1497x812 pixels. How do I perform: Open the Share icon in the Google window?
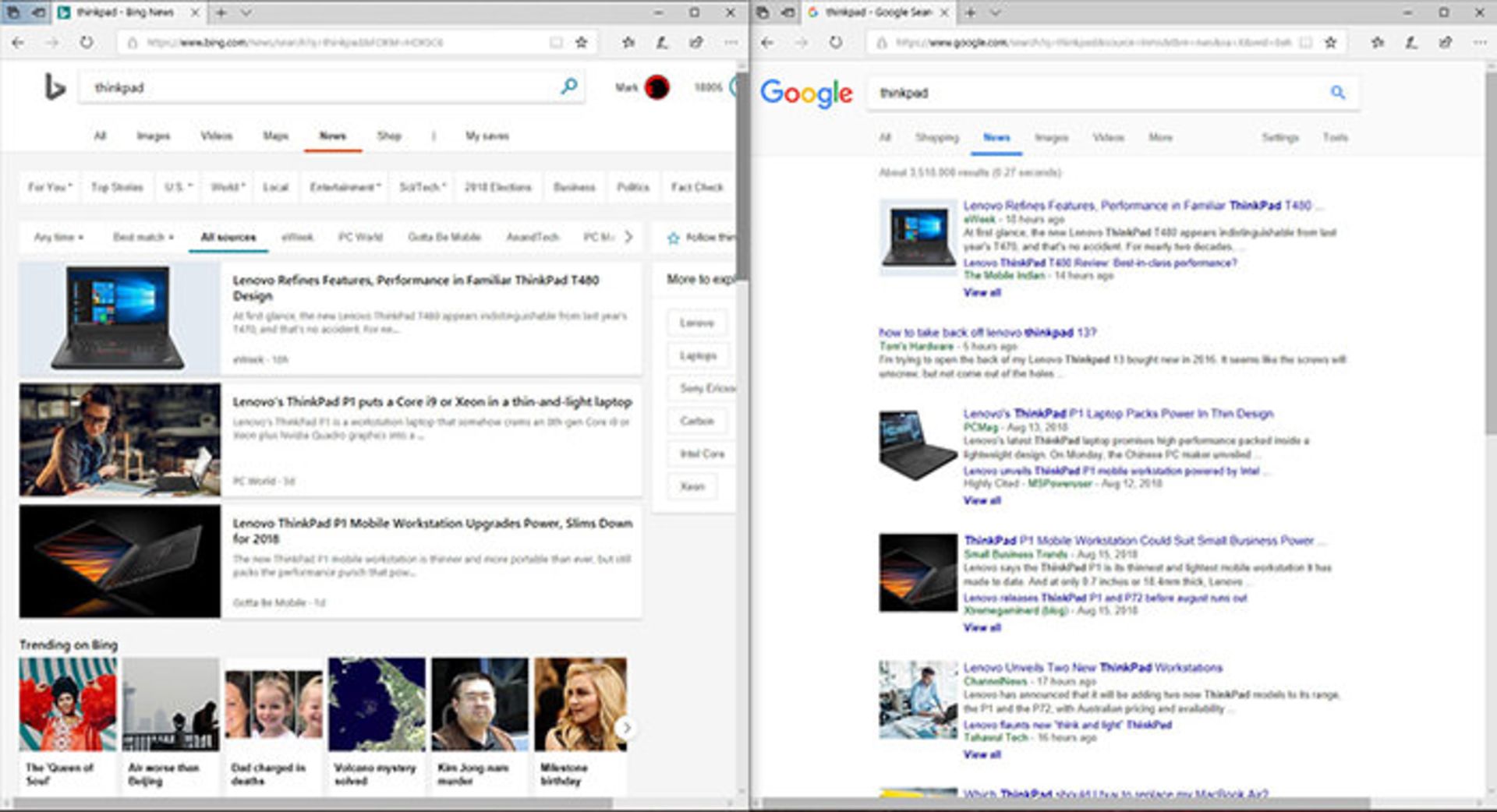pyautogui.click(x=1445, y=43)
